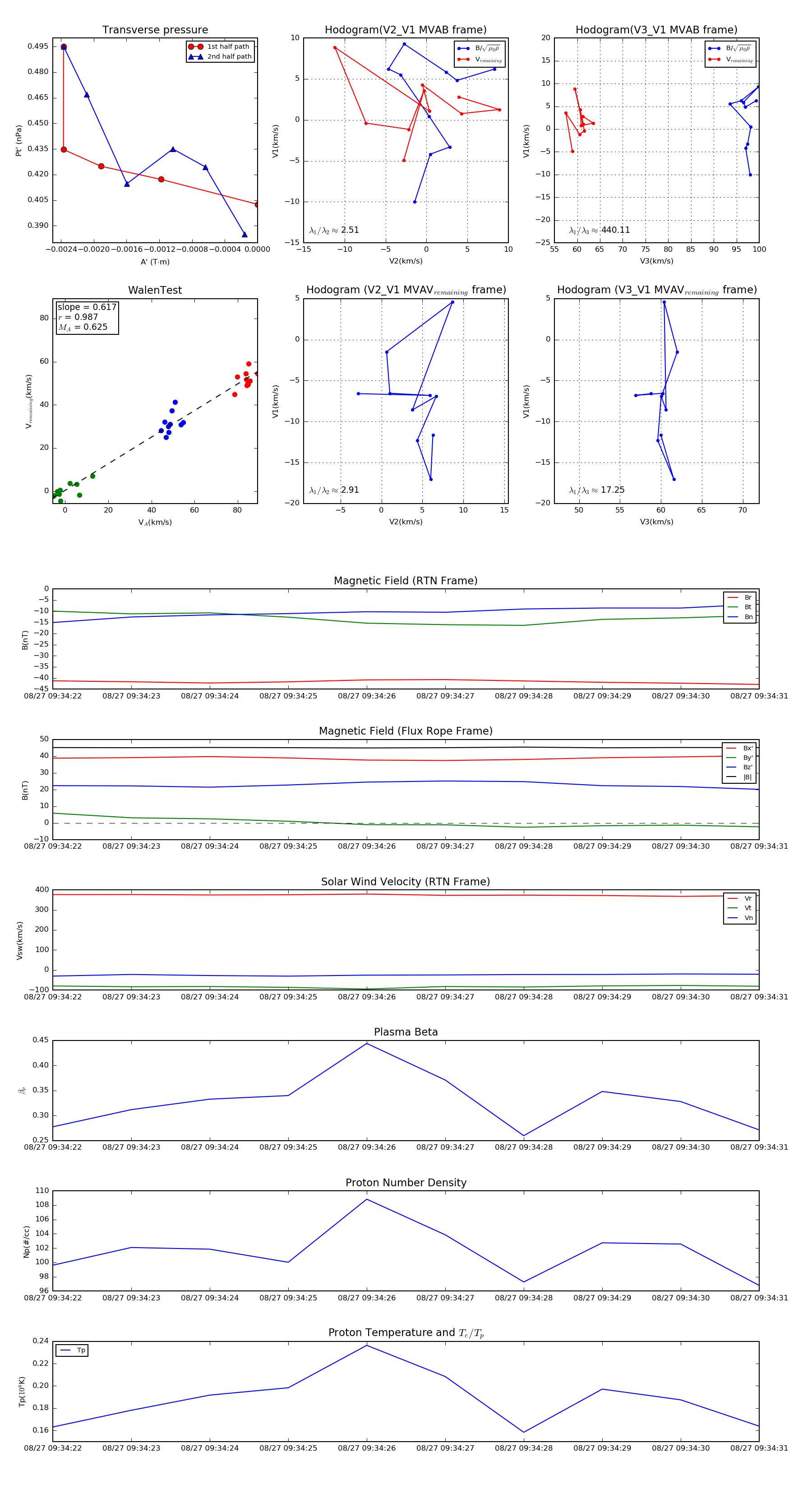This screenshot has width=812, height=1489.
Task: Click the "Hodogram(V2_V1 MVAB frame)" title
Action: pyautogui.click(x=406, y=30)
